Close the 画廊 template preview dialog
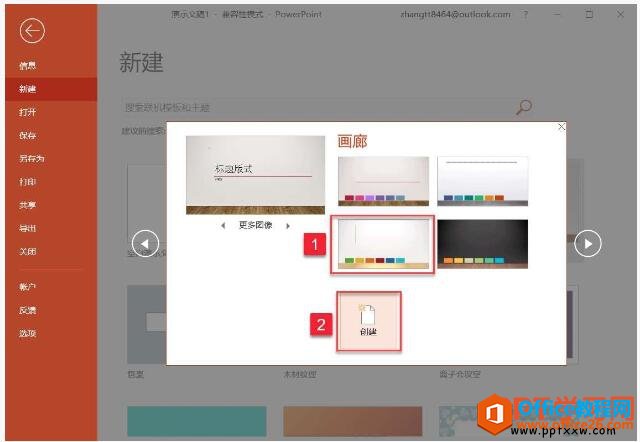 [x=561, y=127]
